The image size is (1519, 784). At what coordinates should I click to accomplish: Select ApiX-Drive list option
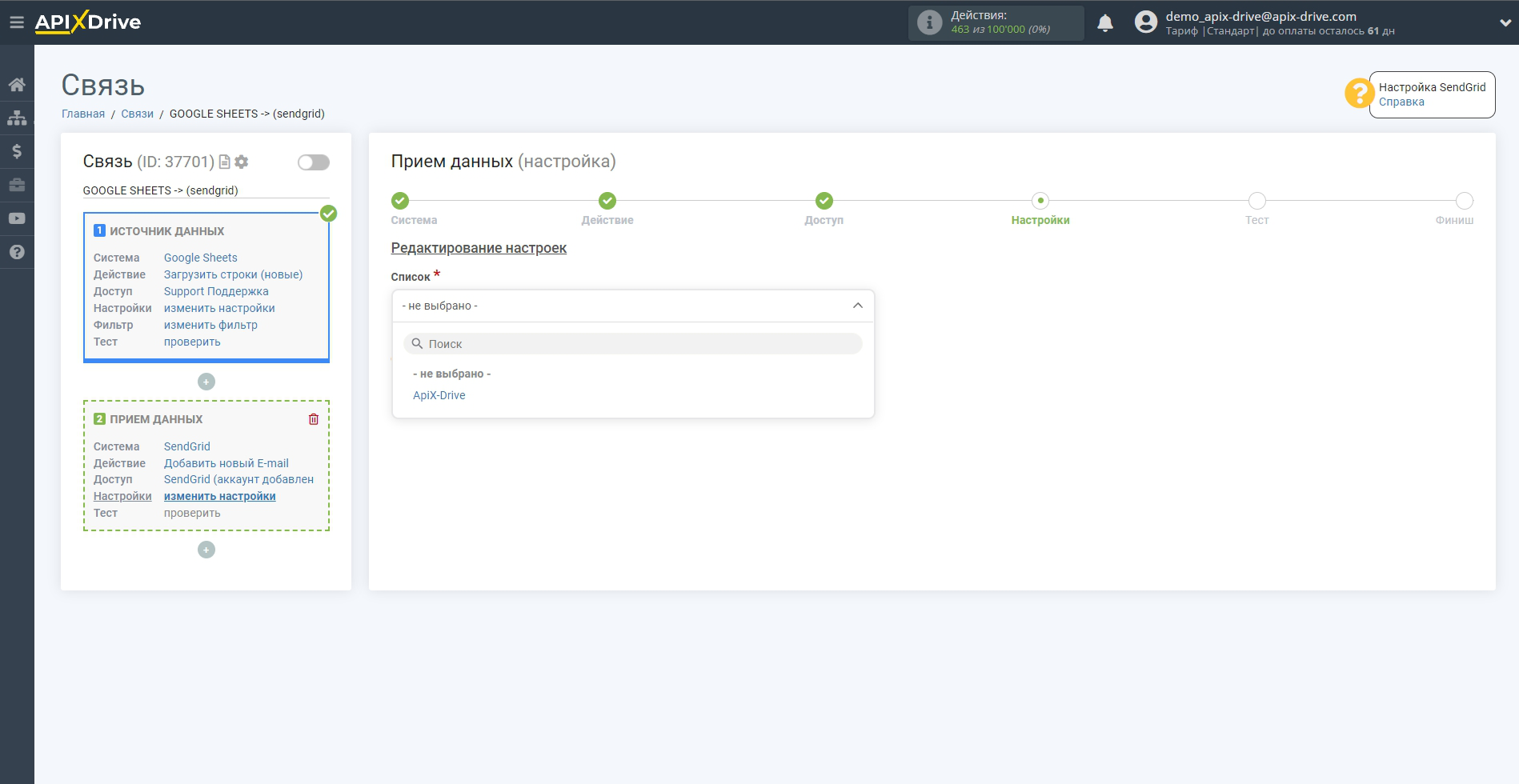[439, 395]
